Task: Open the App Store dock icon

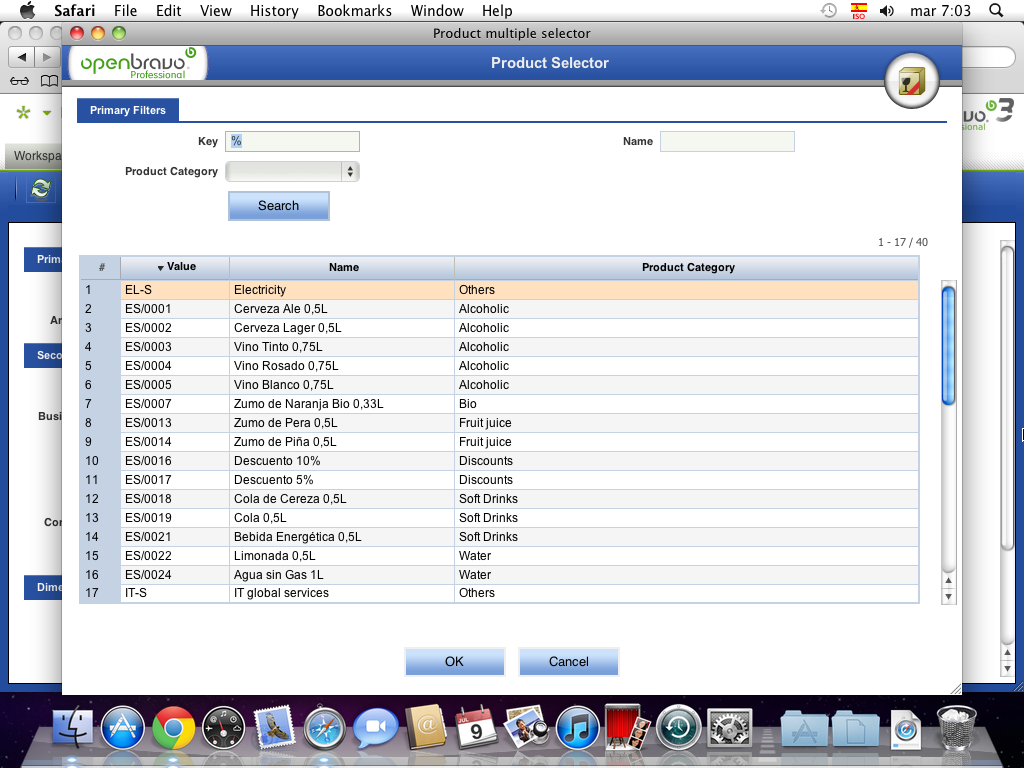Action: tap(124, 729)
